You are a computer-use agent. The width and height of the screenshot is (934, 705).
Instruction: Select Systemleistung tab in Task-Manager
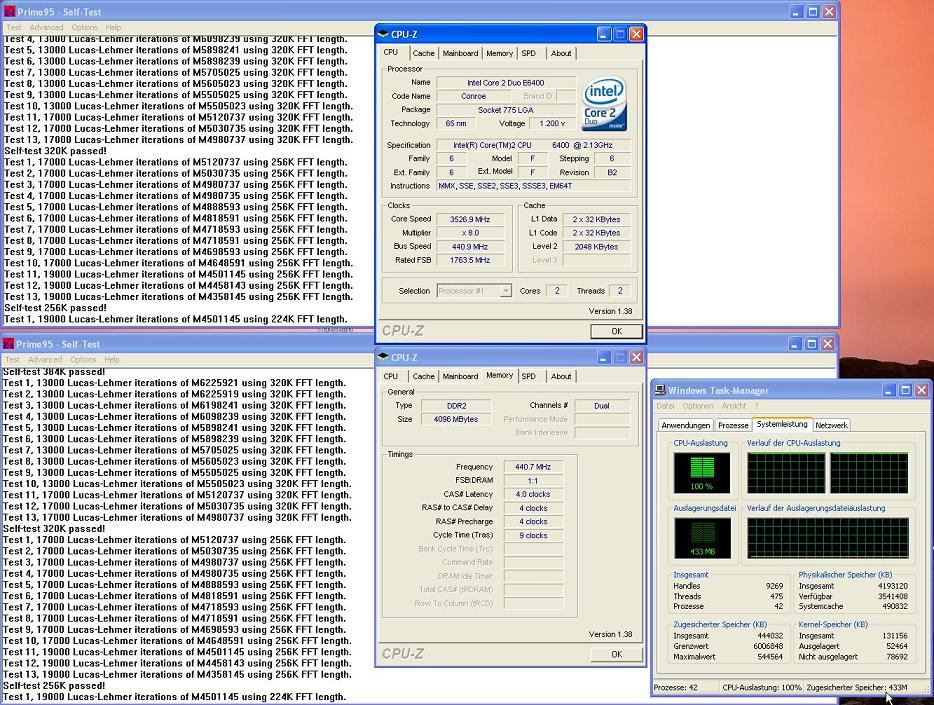(782, 424)
